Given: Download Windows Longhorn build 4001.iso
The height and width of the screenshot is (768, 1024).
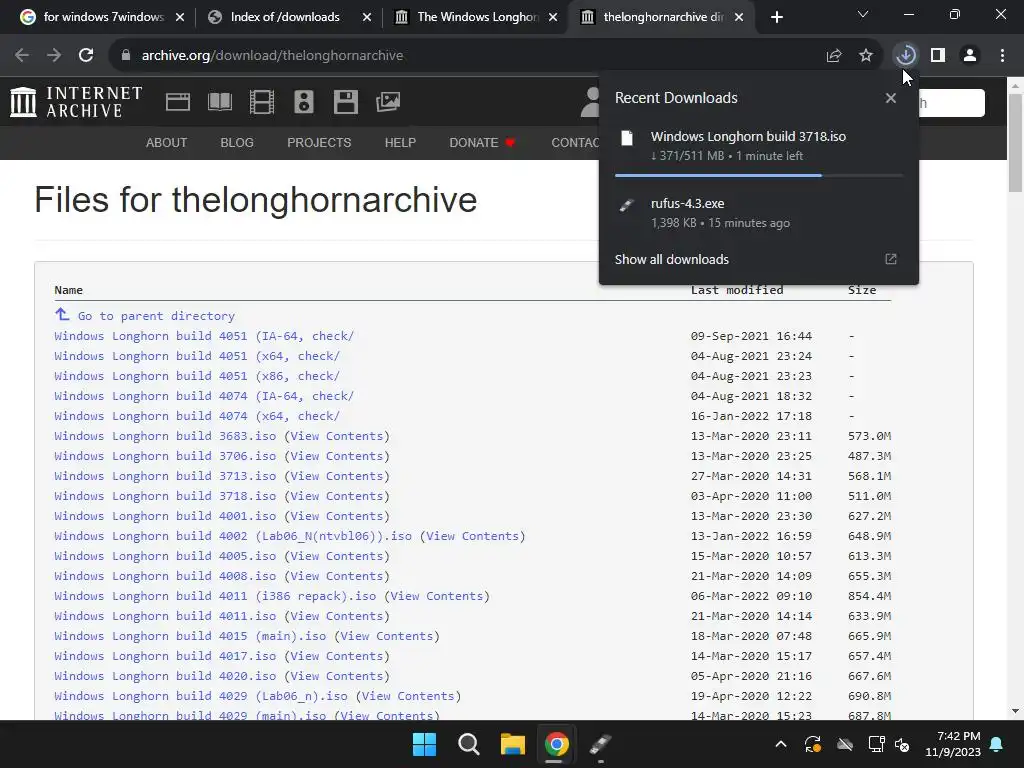Looking at the screenshot, I should [165, 516].
